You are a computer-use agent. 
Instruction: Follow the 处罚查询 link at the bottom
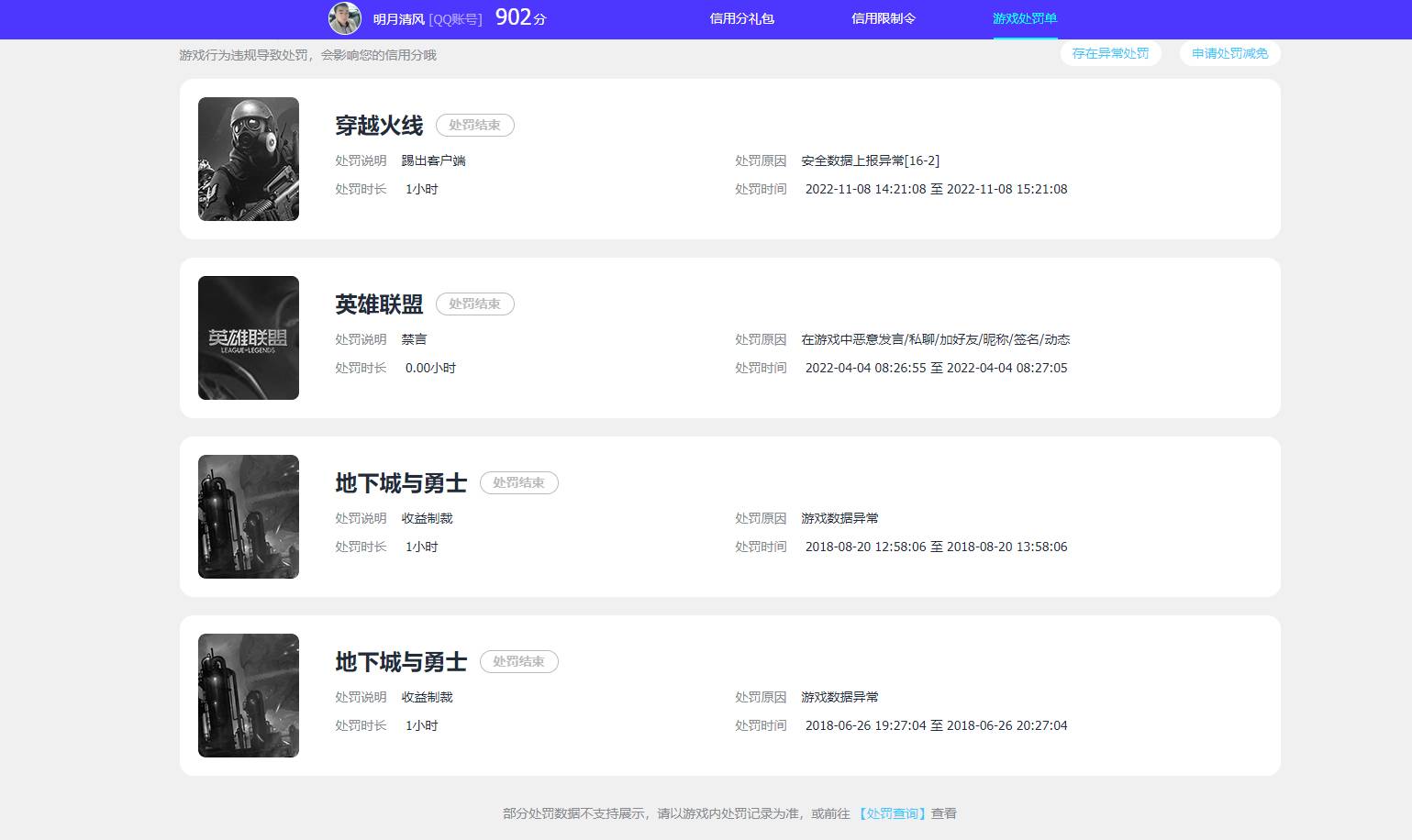click(893, 813)
